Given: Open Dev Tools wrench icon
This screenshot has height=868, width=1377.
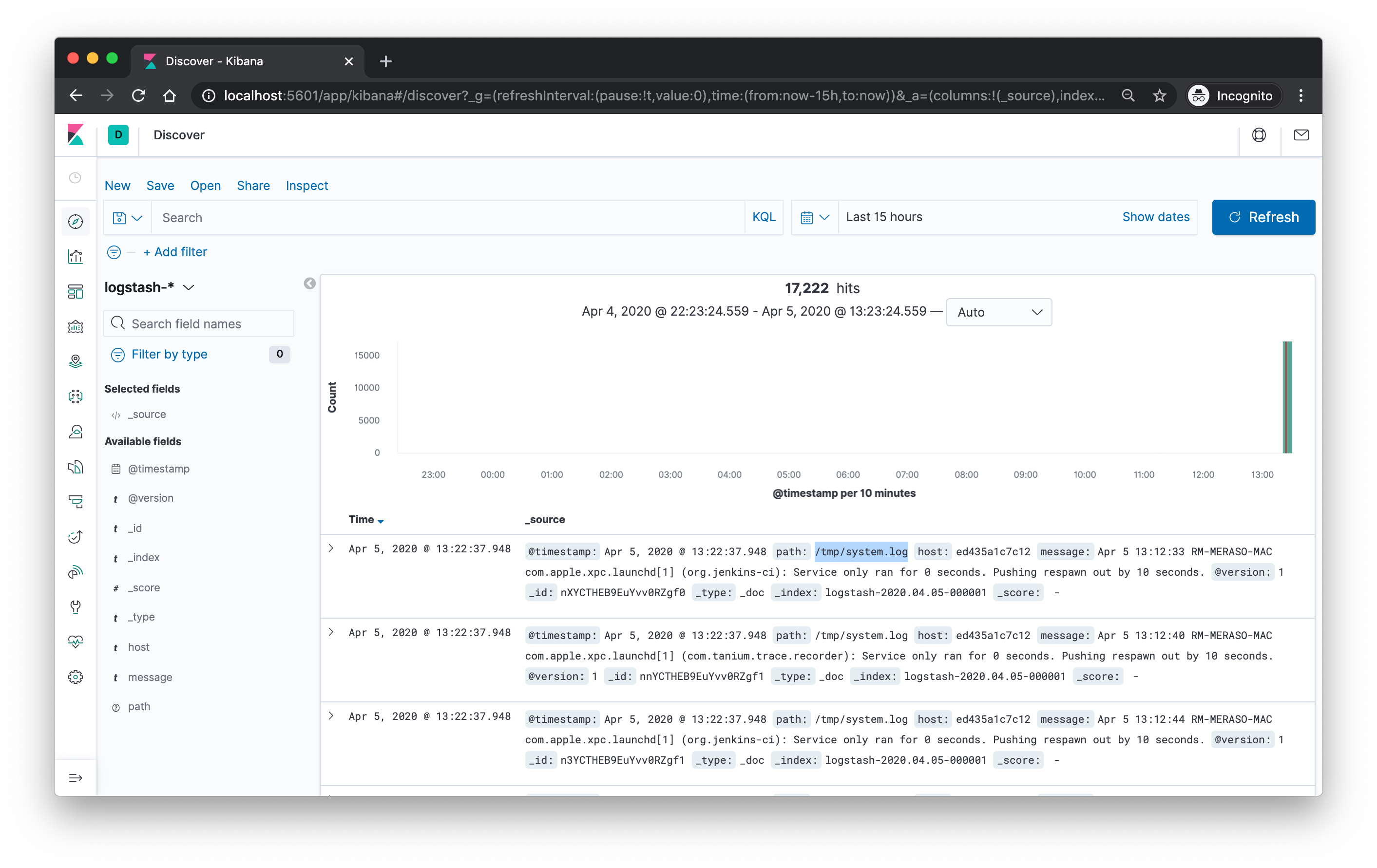Looking at the screenshot, I should (x=75, y=607).
